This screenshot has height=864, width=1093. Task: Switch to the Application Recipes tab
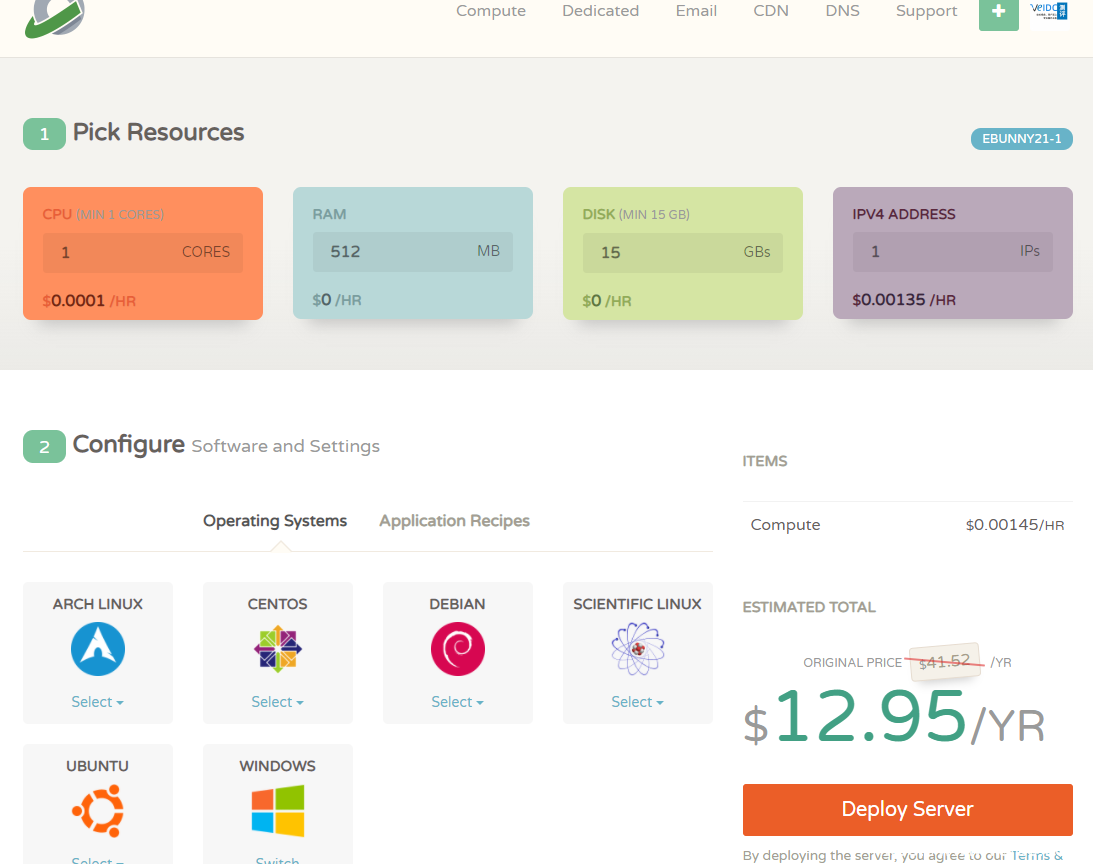point(454,521)
